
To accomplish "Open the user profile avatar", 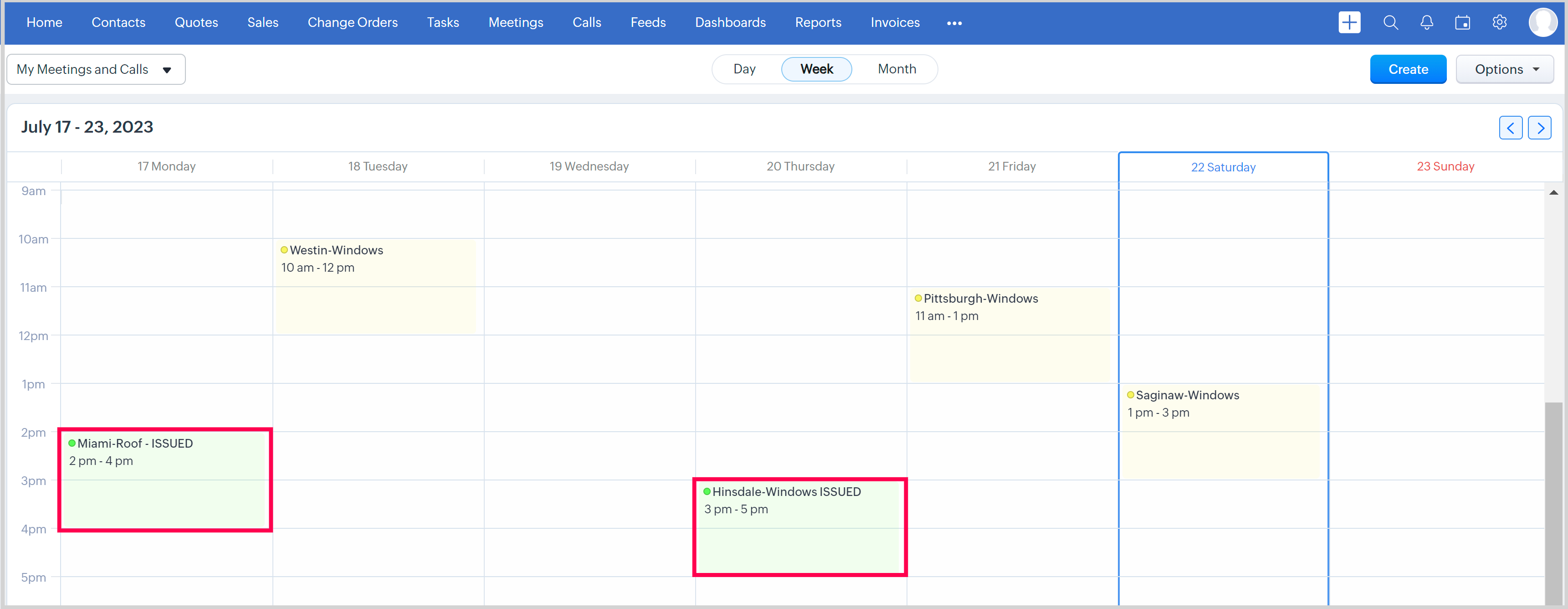I will (x=1542, y=22).
